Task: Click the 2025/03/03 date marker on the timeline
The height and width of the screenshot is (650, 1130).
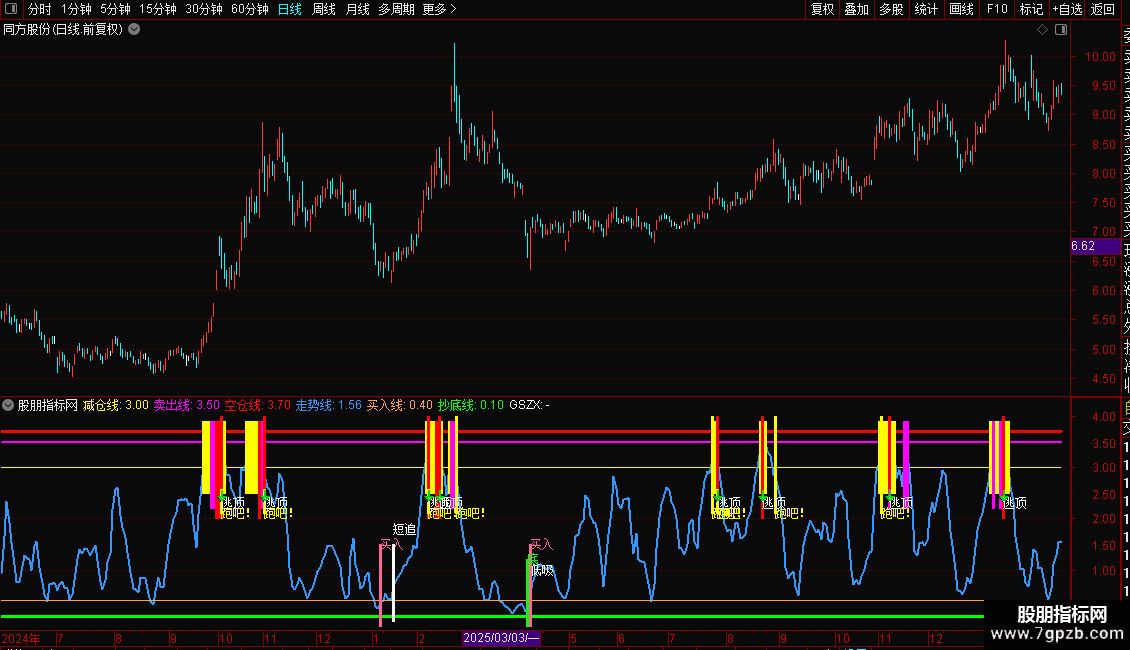Action: 501,638
